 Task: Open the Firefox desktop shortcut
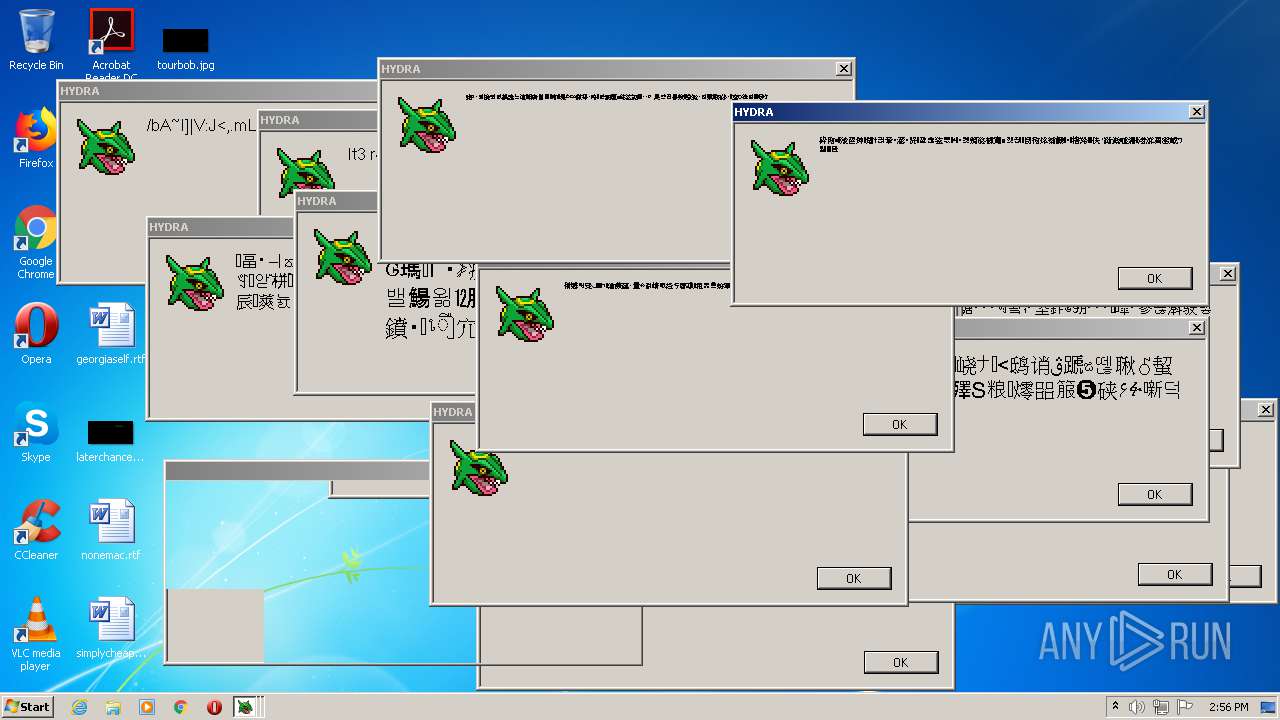point(36,139)
